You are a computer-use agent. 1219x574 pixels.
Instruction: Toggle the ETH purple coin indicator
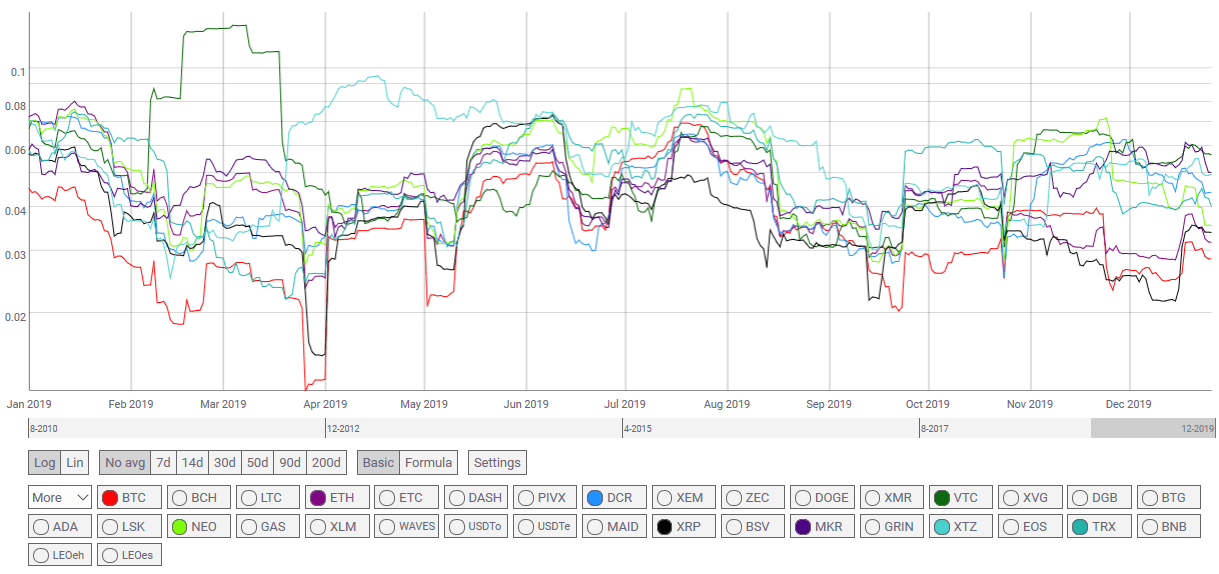tap(319, 497)
